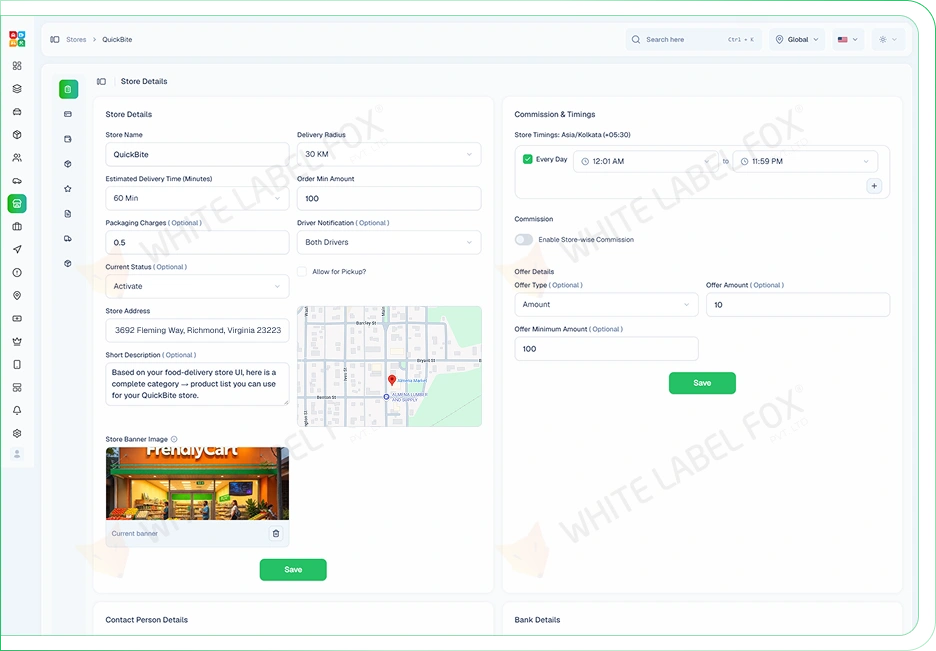Open the map pin icon in sidebar
Screen dimensions: 936x651
(17, 295)
